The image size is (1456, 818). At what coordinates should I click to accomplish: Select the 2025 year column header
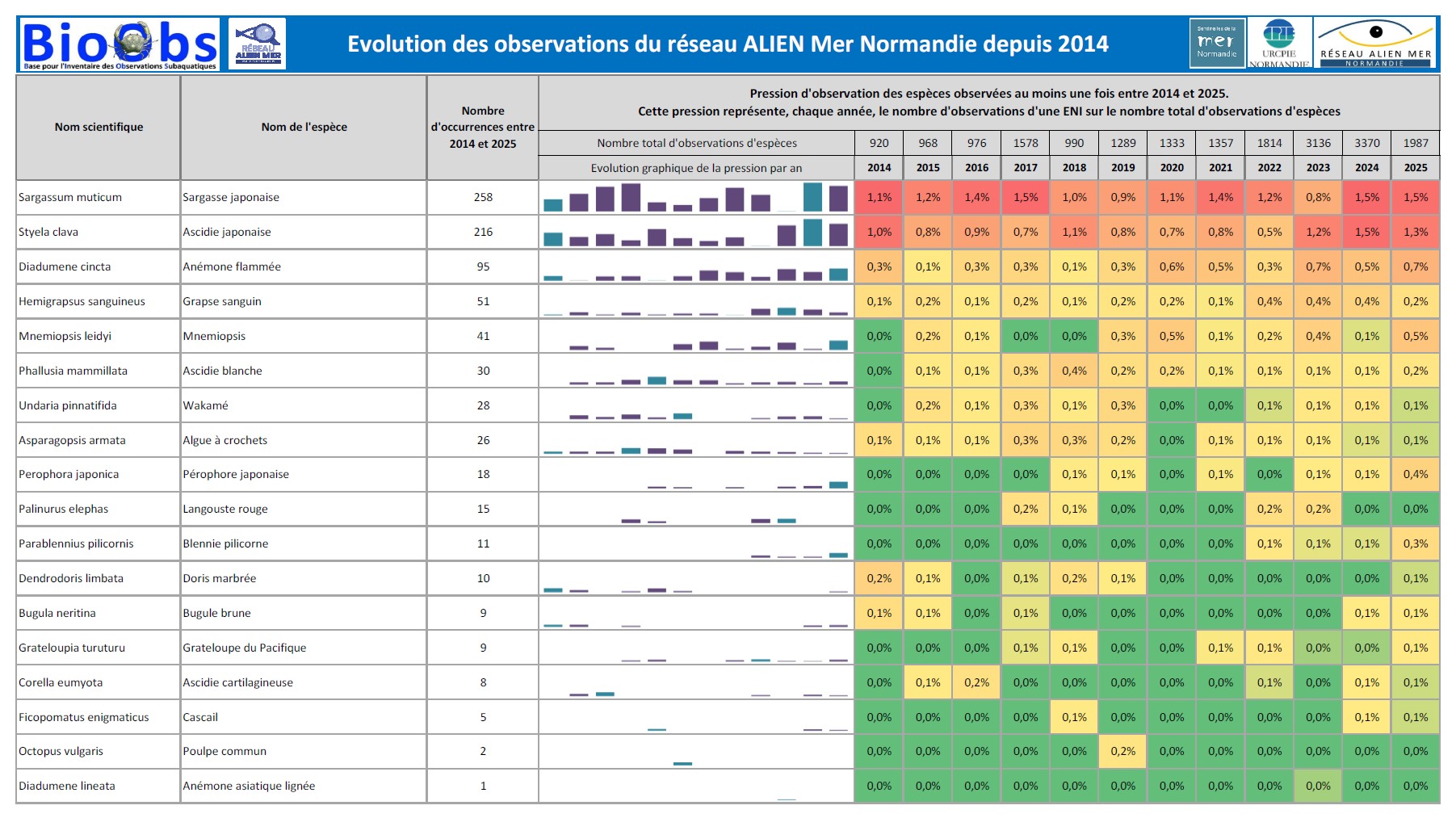pos(1415,168)
